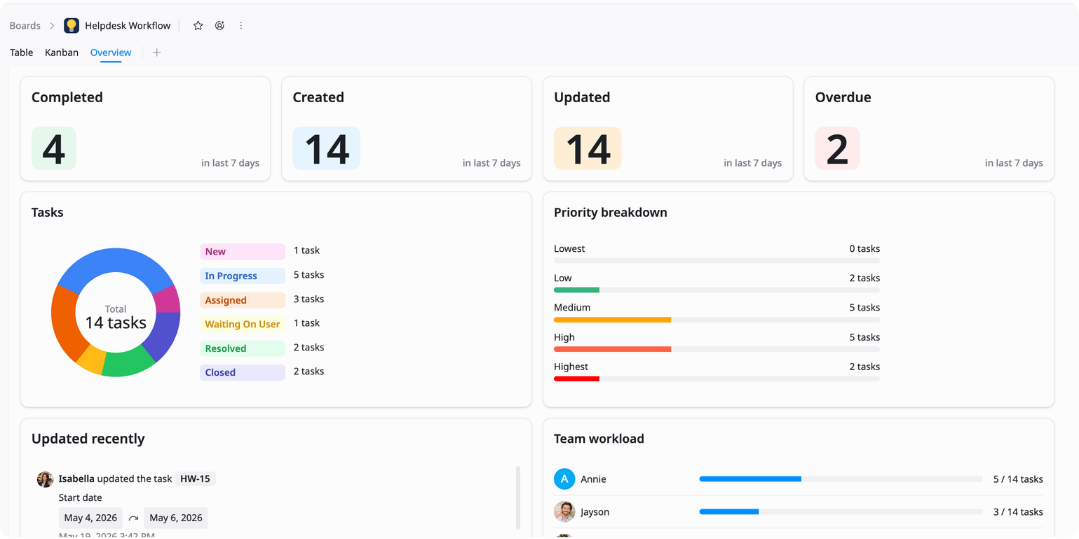Viewport: 1079px width, 539px height.
Task: Click the Helpdesk Workflow board title
Action: 128,25
